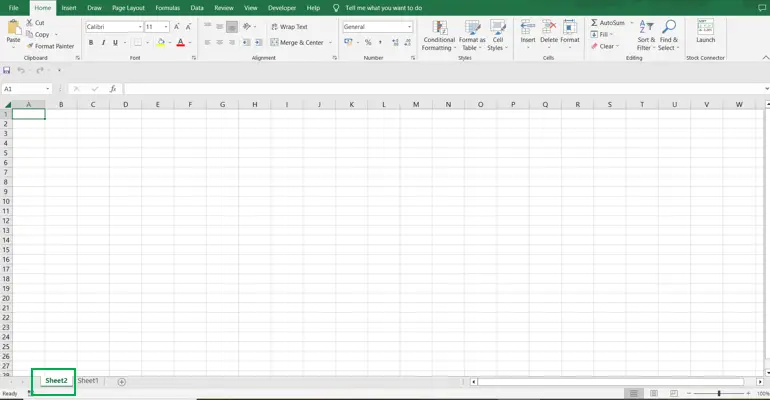Expand the AutoSum dropdown arrow
This screenshot has width=770, height=400.
click(632, 23)
